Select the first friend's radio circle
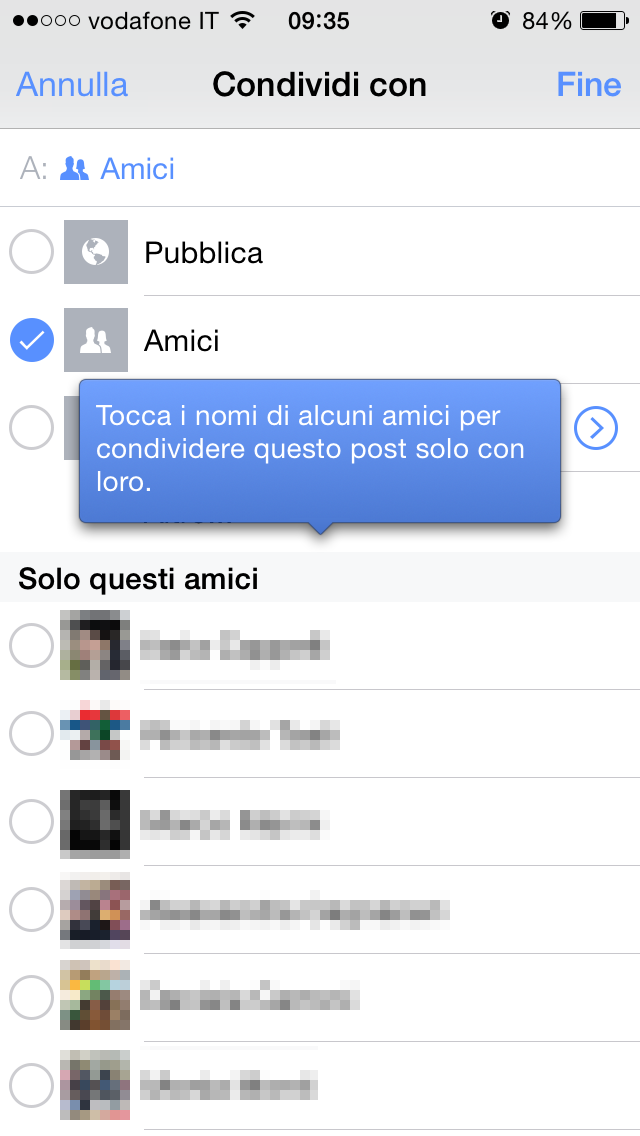 pos(31,647)
